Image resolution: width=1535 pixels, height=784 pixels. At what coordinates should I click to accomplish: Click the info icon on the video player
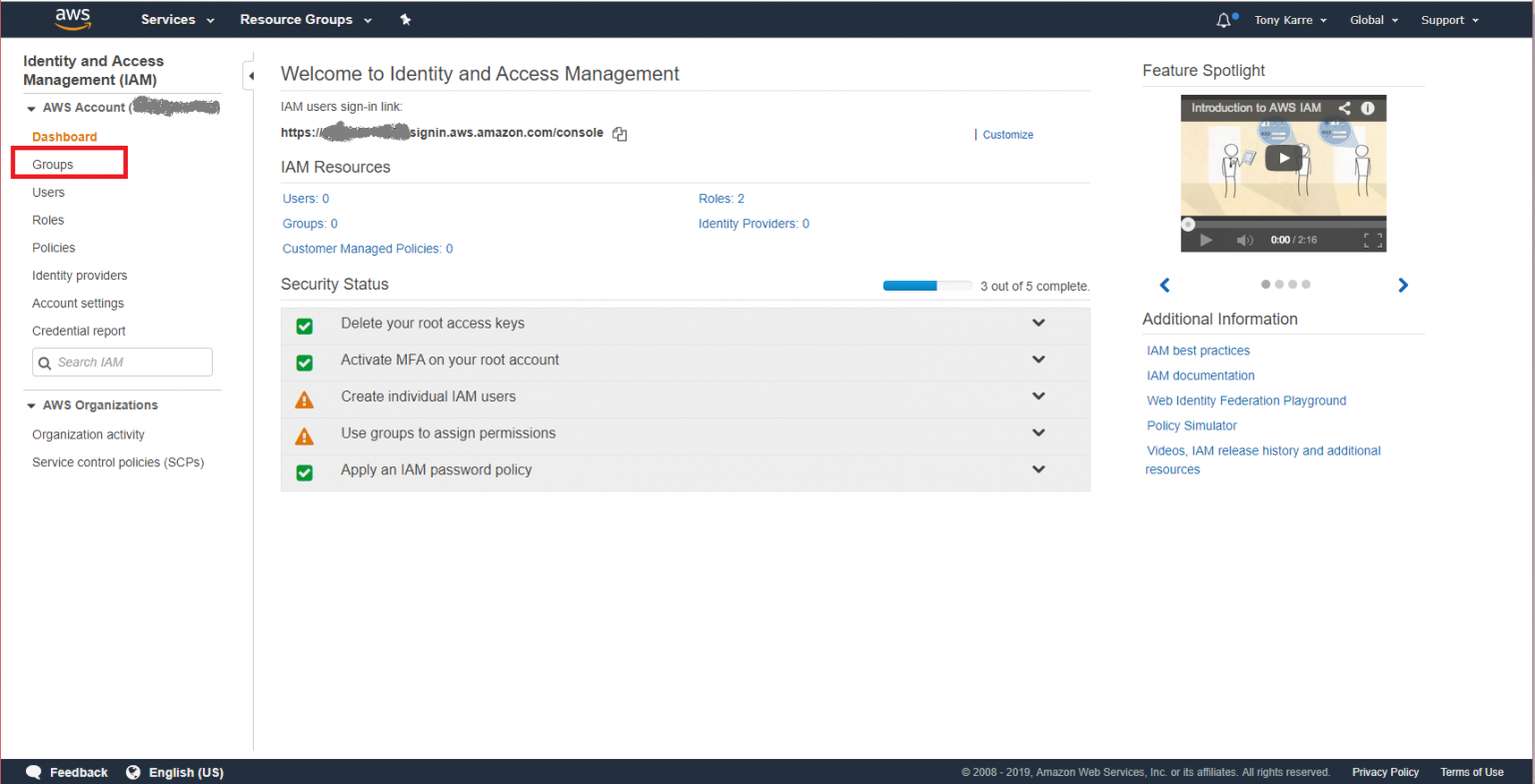[1368, 107]
